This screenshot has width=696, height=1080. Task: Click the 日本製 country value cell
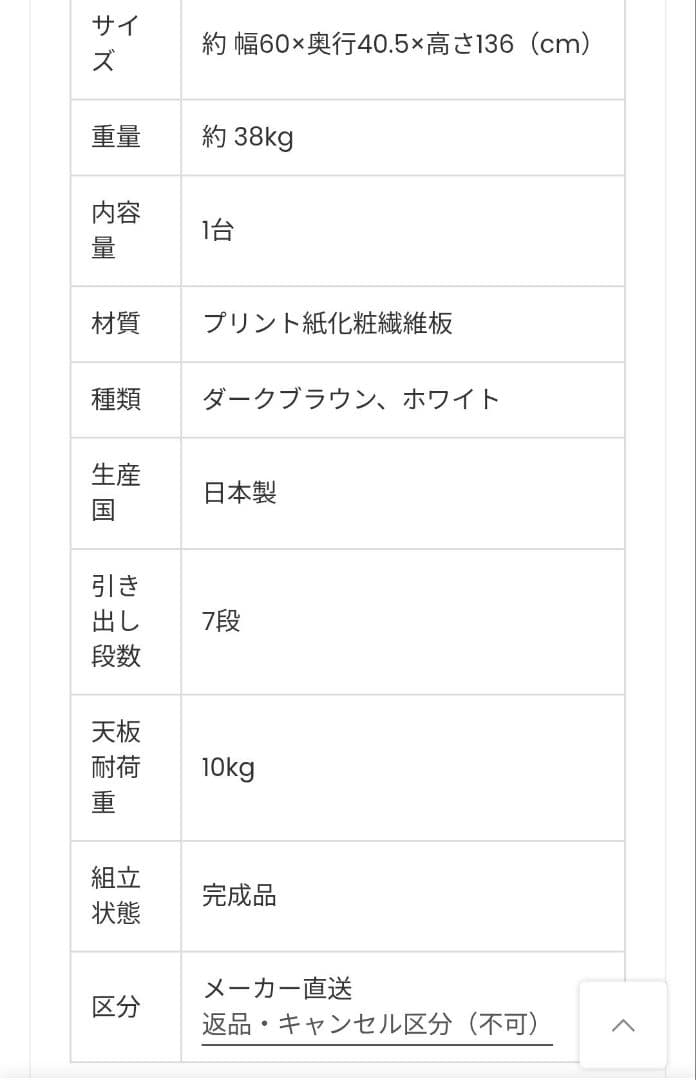pyautogui.click(x=240, y=492)
